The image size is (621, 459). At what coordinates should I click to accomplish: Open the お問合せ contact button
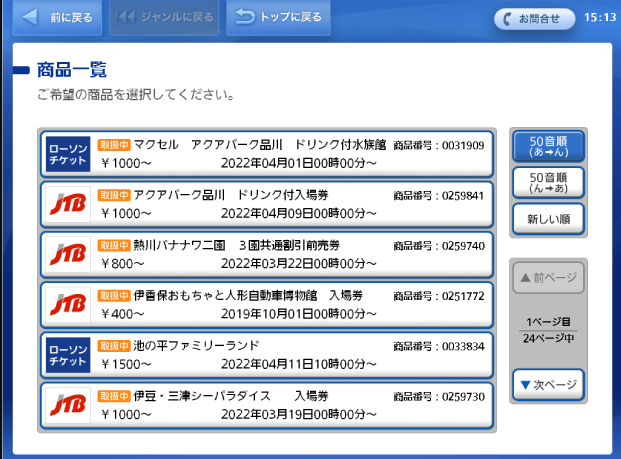534,19
